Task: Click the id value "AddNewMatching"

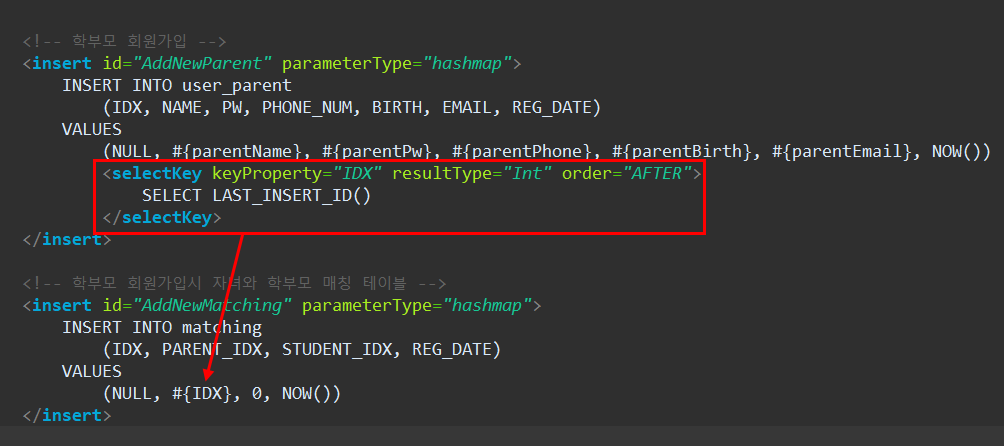Action: click(x=214, y=306)
